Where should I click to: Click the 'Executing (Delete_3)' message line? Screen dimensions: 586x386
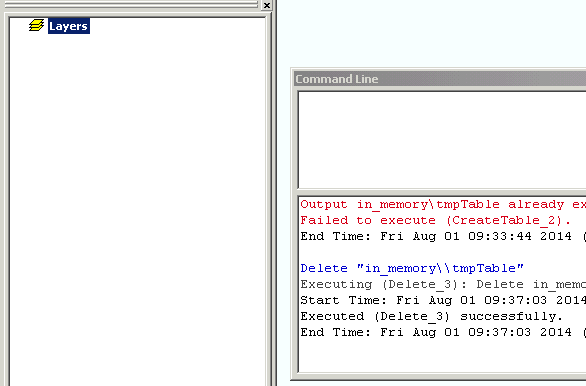[443, 284]
